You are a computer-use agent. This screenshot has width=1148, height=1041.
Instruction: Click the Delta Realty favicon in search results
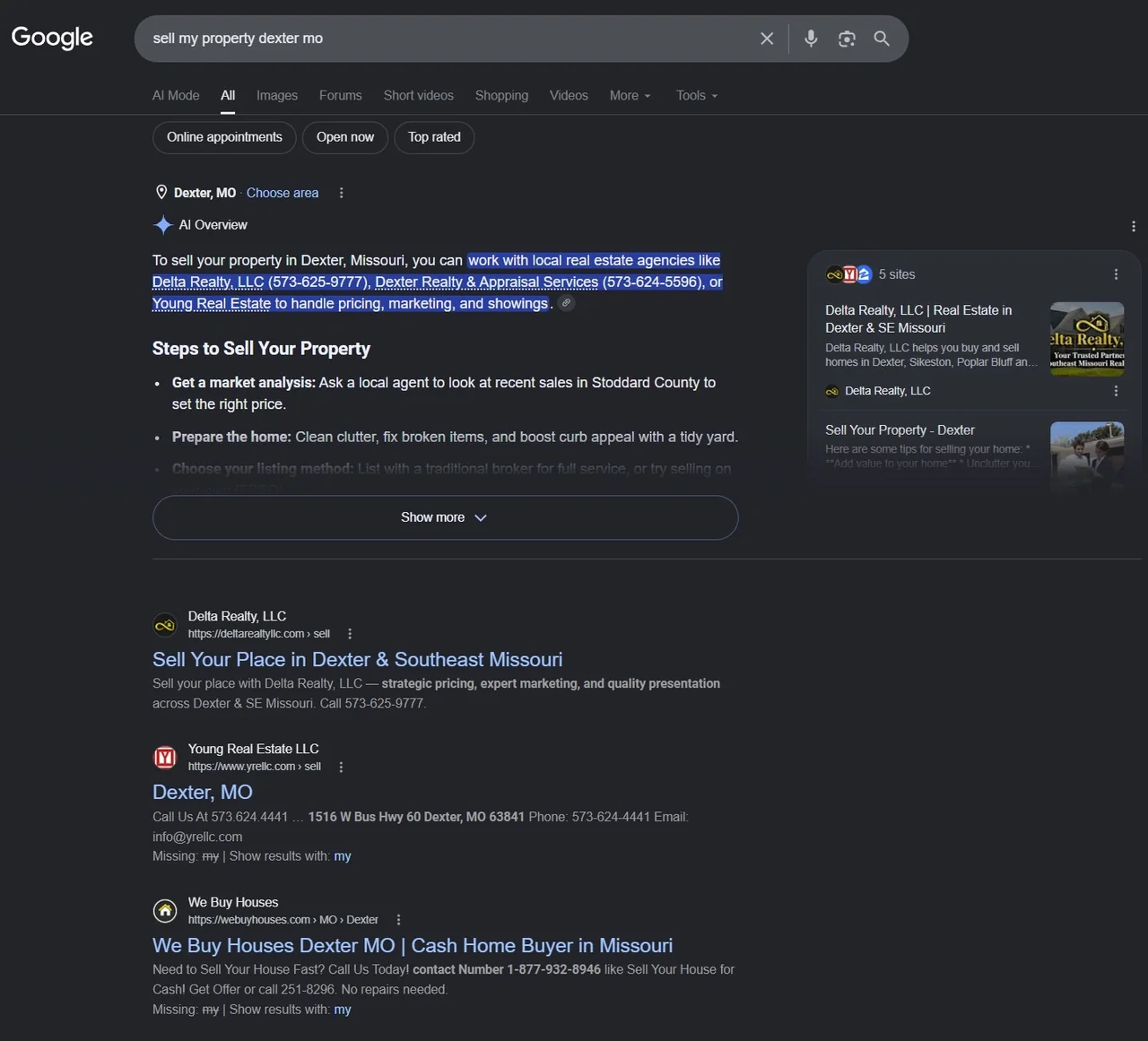[165, 625]
